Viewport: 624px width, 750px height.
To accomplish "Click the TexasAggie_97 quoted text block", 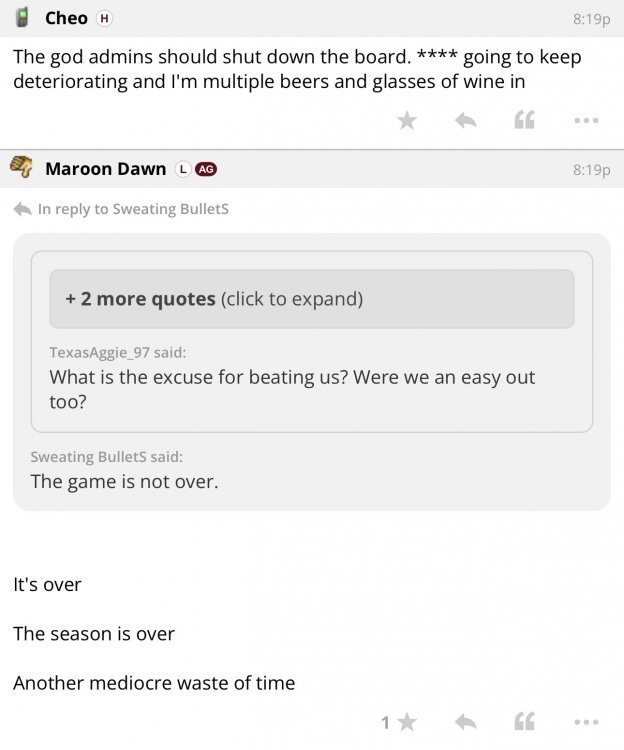I will pos(292,389).
